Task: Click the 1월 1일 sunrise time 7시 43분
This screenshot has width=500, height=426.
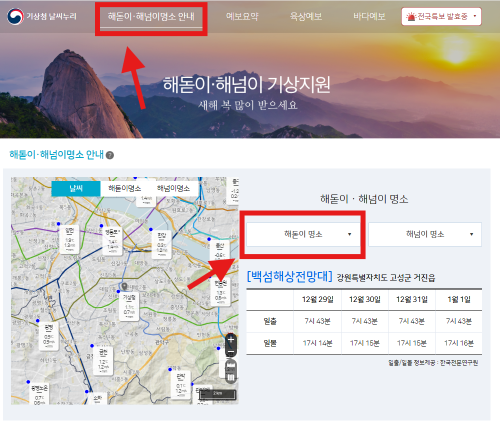Action: 459,321
